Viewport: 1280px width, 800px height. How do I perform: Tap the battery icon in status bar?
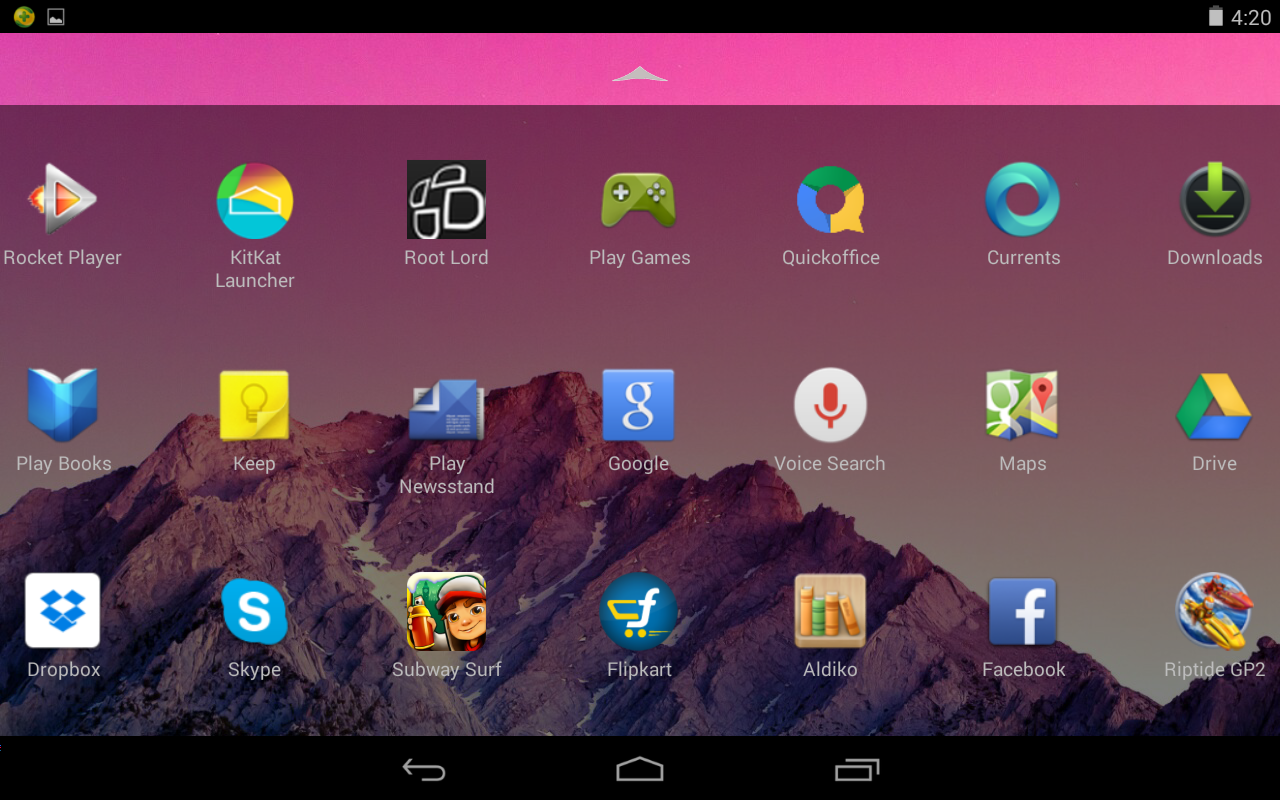tap(1215, 16)
